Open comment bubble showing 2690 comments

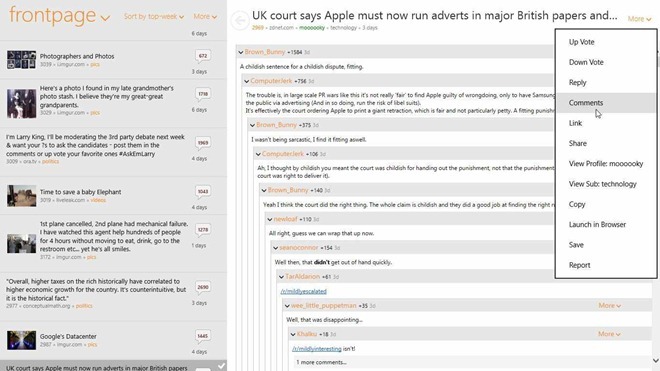click(x=203, y=288)
